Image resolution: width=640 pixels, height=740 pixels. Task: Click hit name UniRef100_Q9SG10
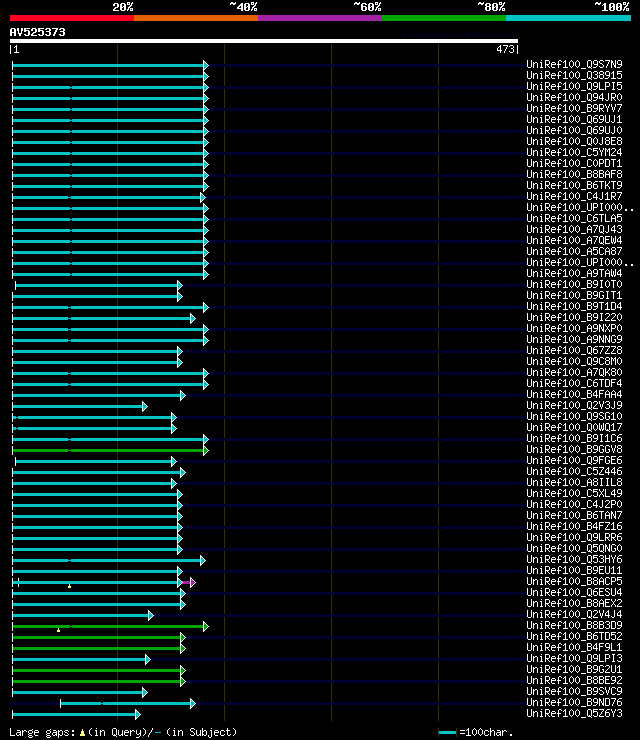574,416
